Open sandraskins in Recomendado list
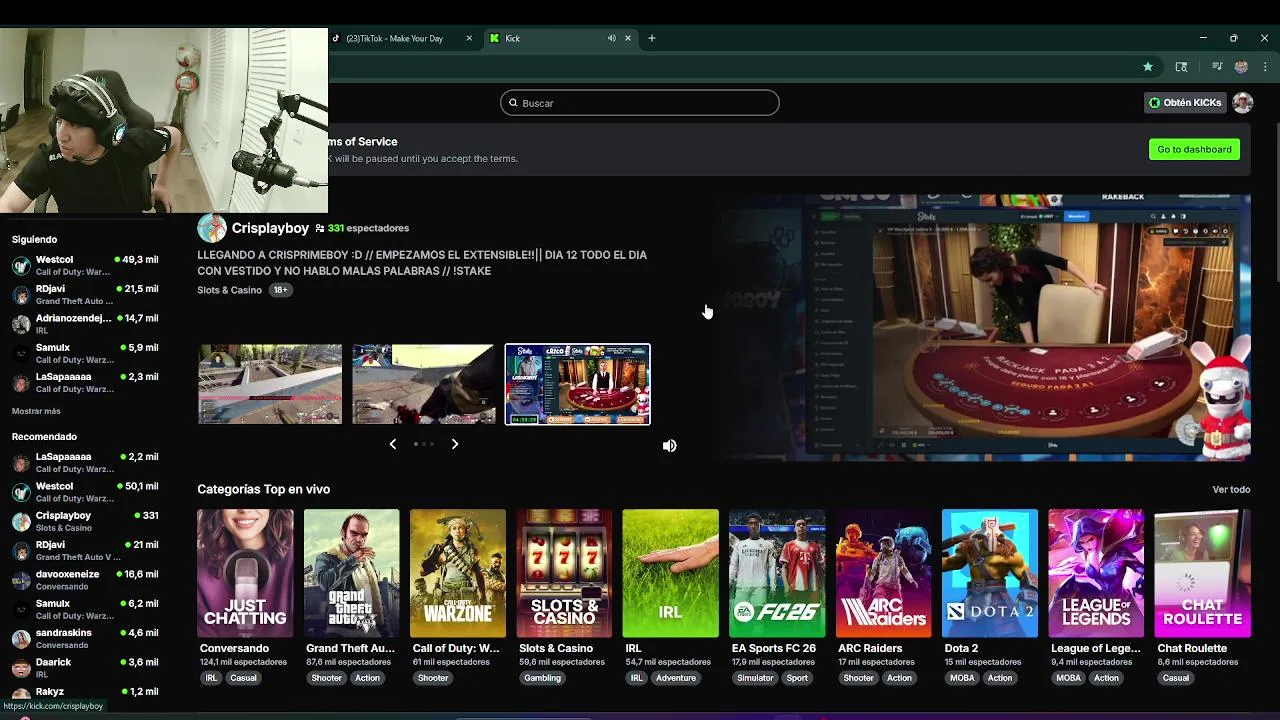 pos(85,638)
